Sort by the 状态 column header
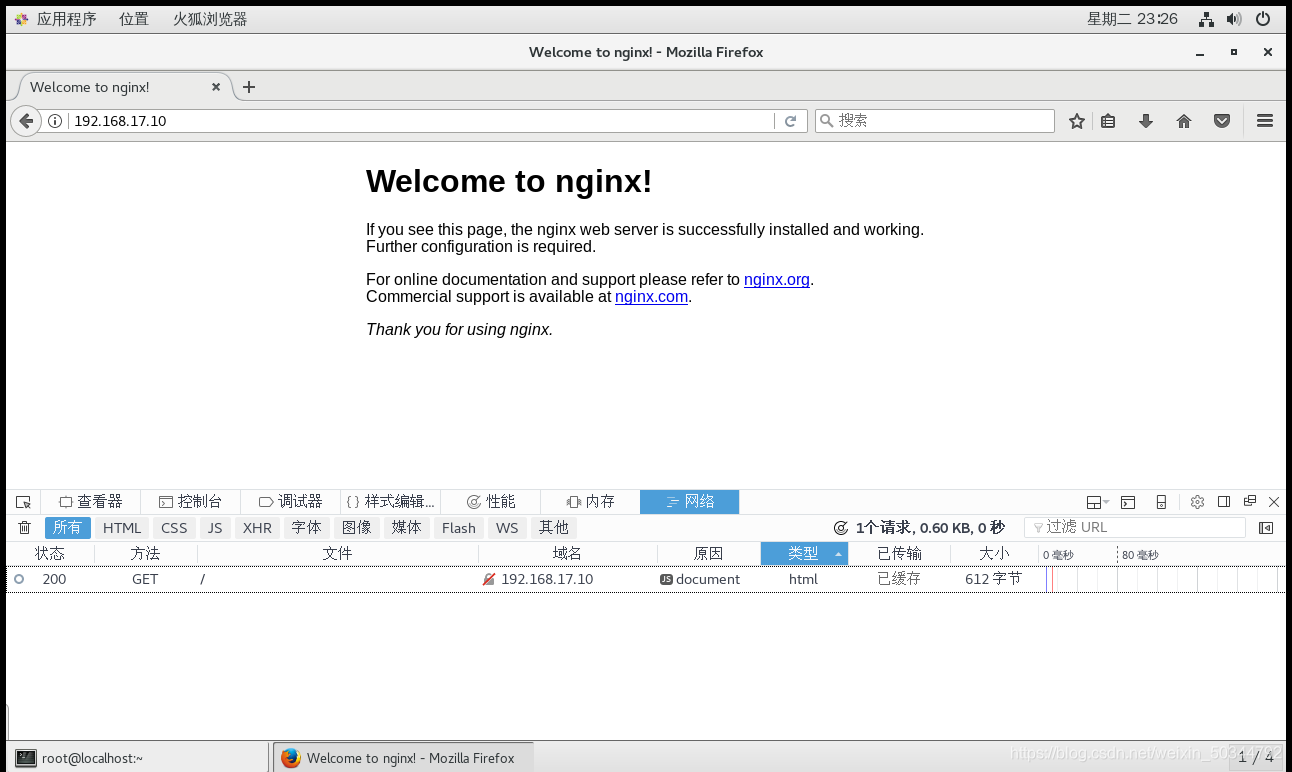The height and width of the screenshot is (772, 1292). (x=50, y=554)
